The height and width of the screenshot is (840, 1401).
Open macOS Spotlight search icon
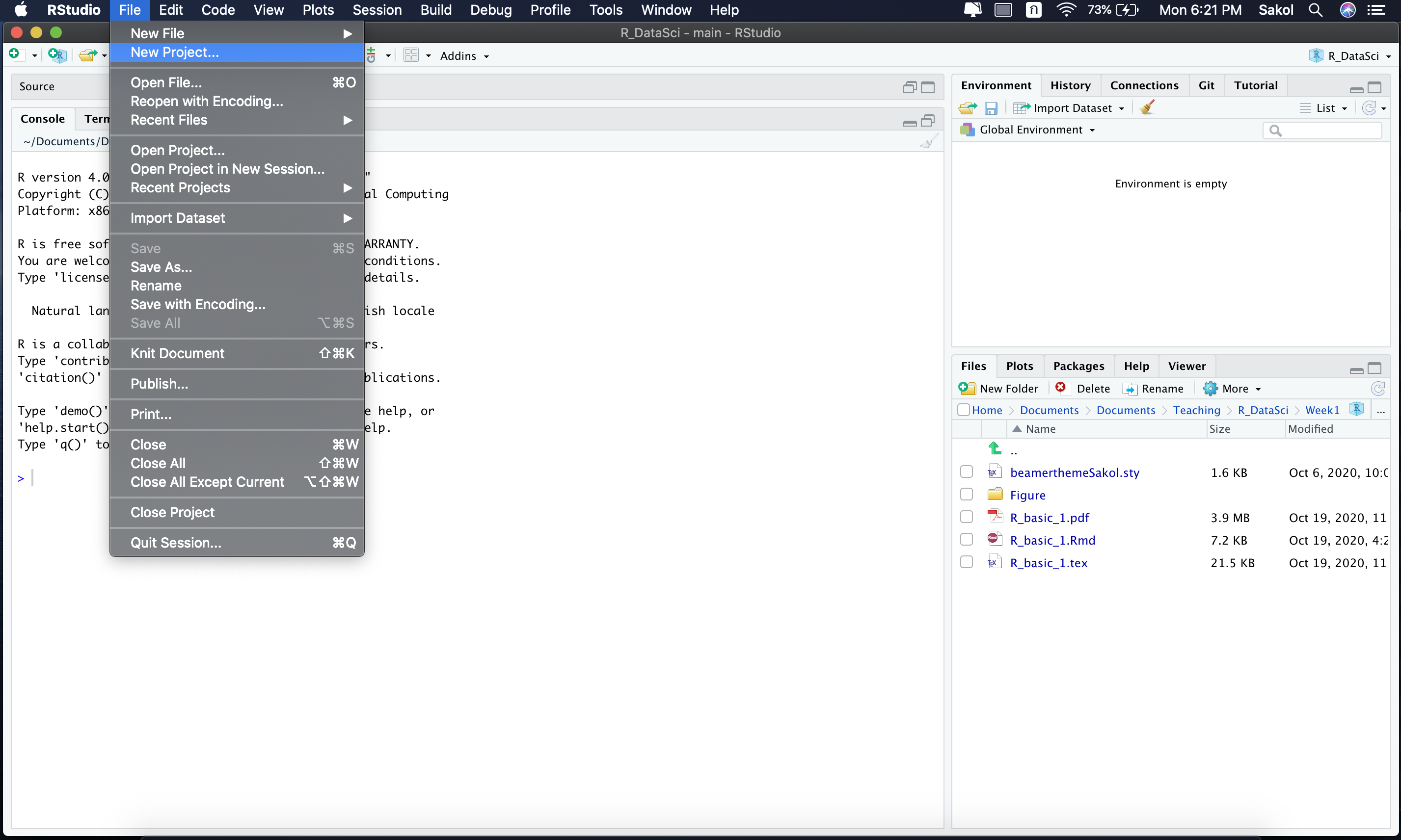(1316, 10)
